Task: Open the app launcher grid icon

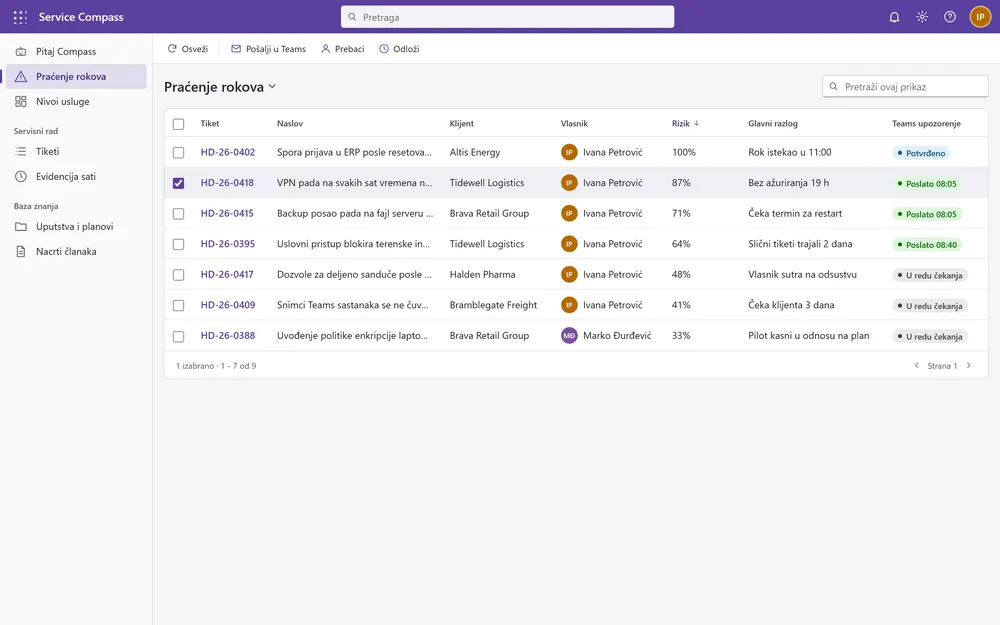Action: coord(20,17)
